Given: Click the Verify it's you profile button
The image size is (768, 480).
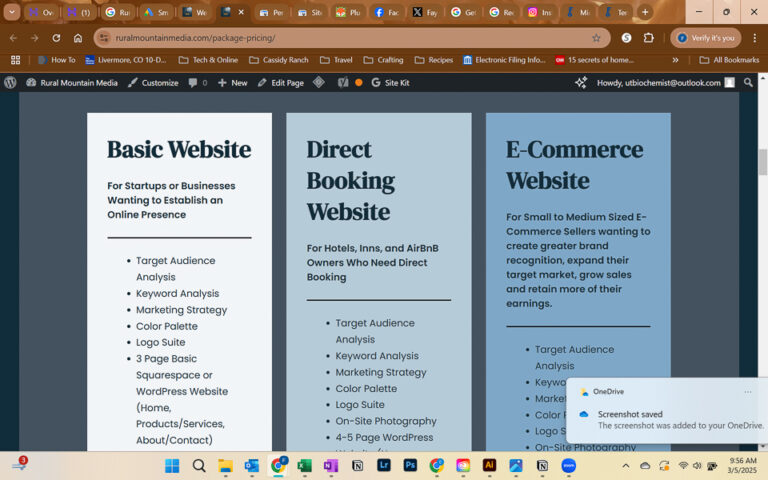Looking at the screenshot, I should point(706,38).
